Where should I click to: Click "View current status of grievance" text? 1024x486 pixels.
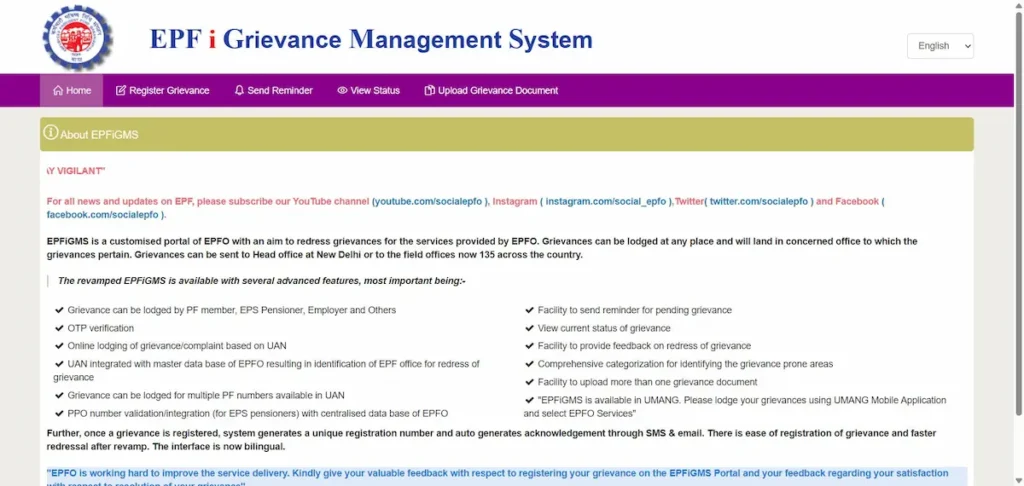pyautogui.click(x=604, y=328)
